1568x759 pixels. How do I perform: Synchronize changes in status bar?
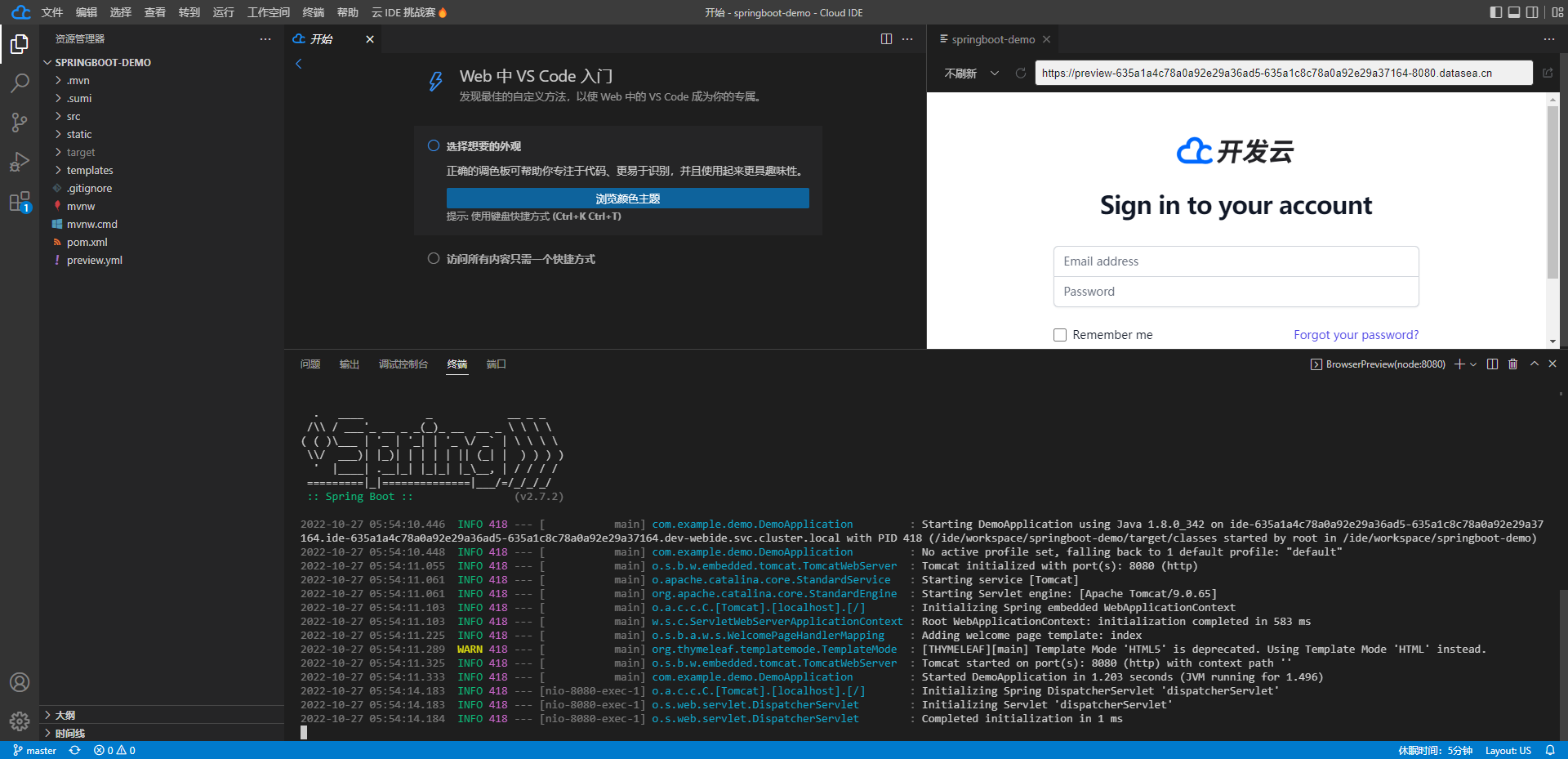(x=74, y=750)
